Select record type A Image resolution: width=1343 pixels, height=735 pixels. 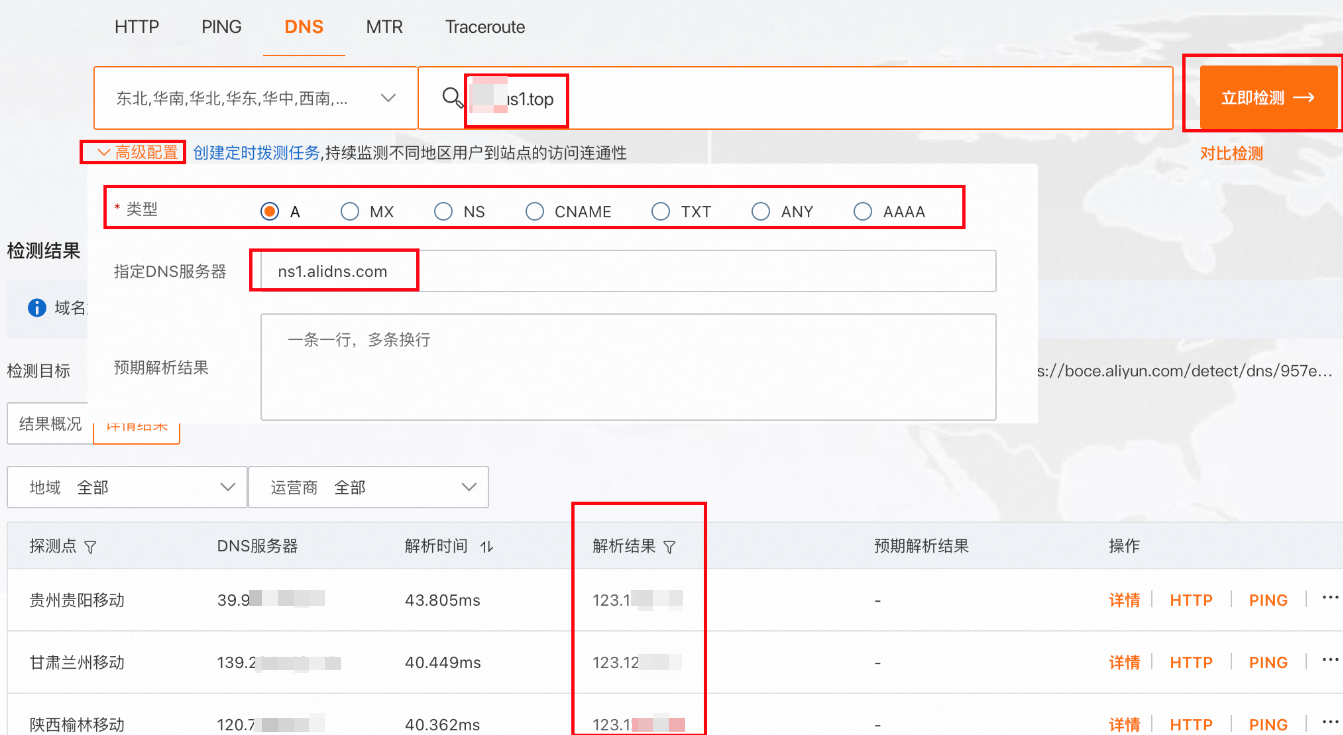269,211
